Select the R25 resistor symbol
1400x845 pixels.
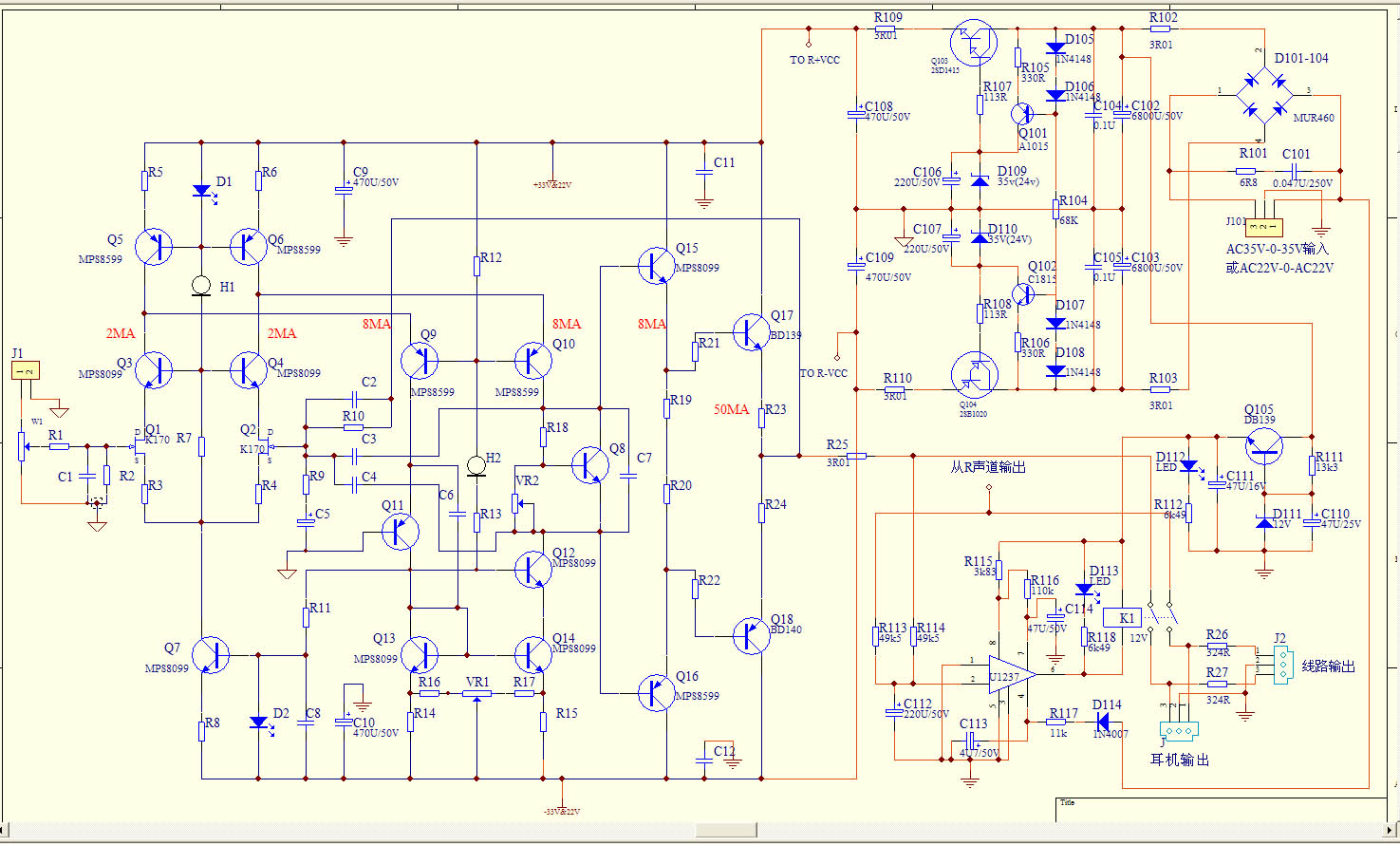click(x=856, y=456)
